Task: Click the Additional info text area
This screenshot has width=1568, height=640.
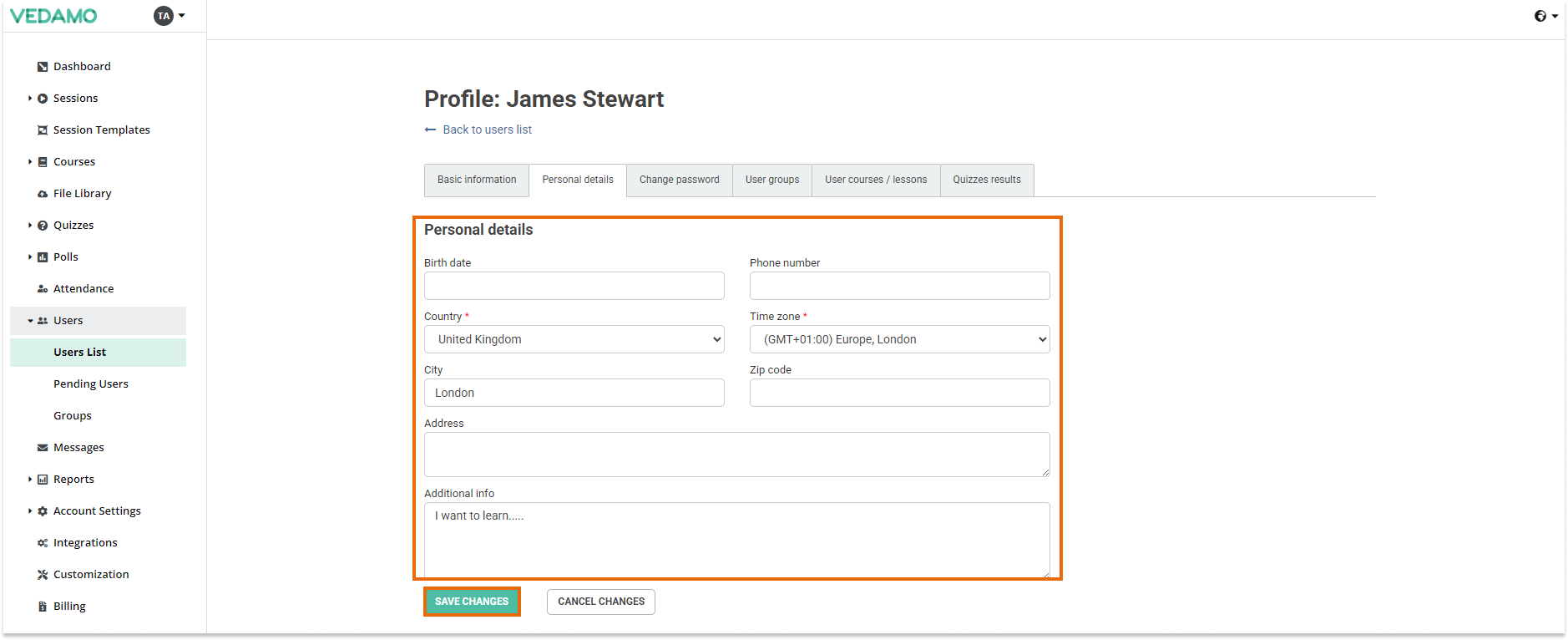Action: pyautogui.click(x=737, y=540)
